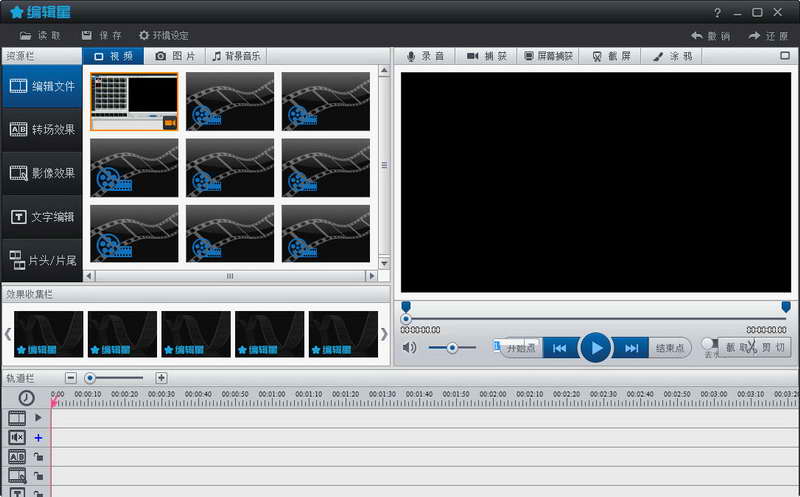The width and height of the screenshot is (800, 497).
Task: Show next effects with the right chevron
Action: [384, 334]
